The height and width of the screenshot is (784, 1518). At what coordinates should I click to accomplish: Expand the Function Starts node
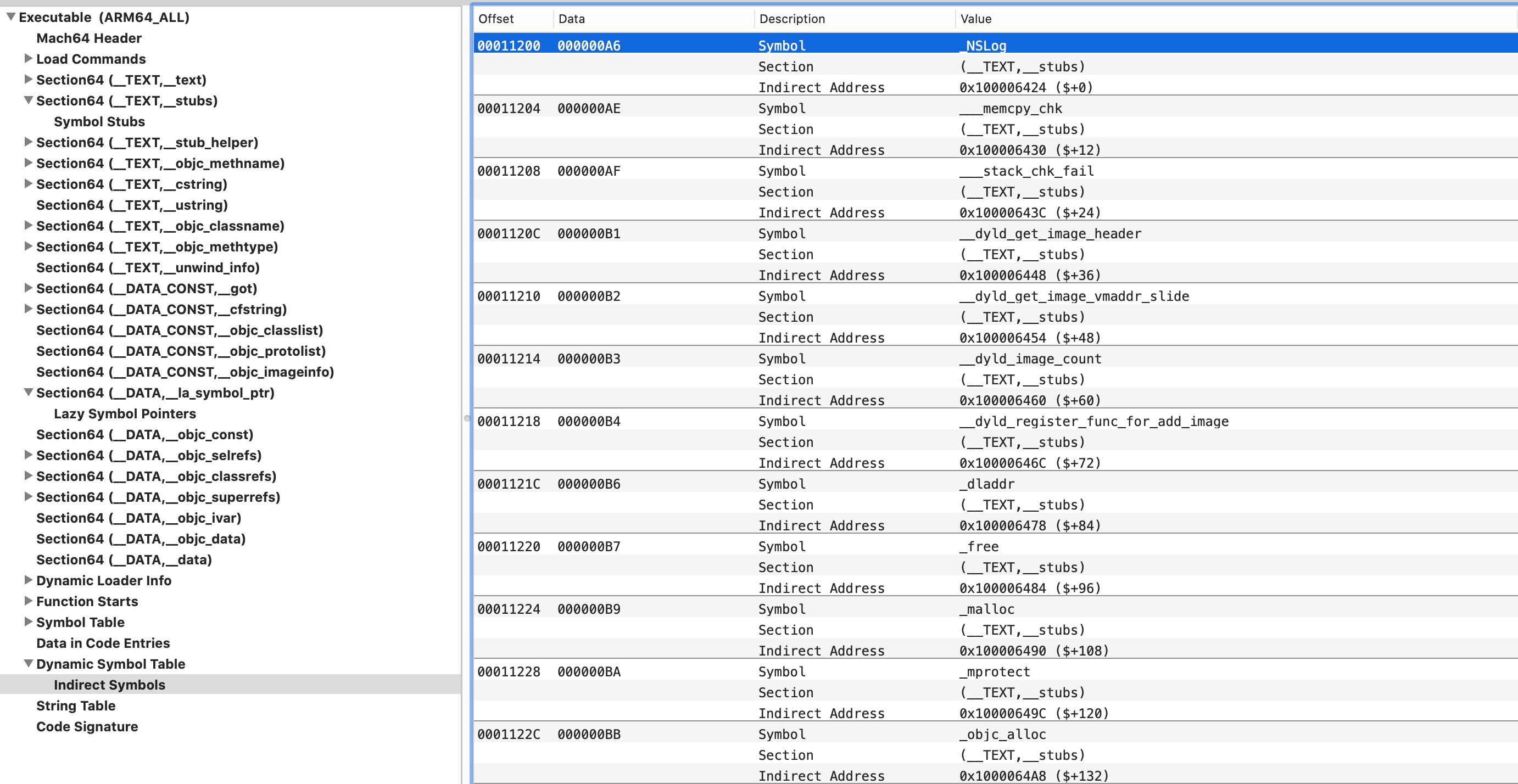(27, 601)
